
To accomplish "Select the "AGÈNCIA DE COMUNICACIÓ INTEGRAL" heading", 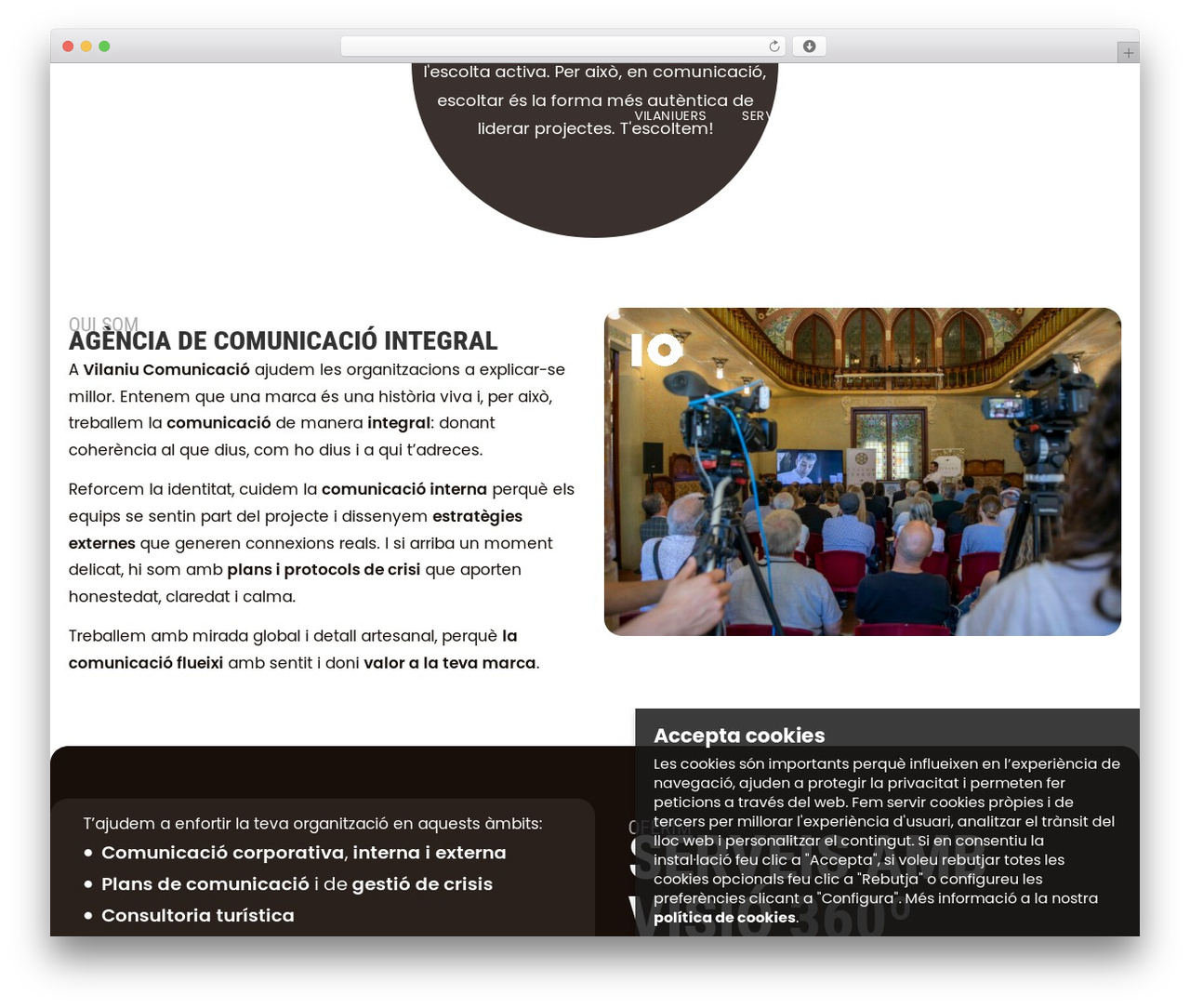I will [x=284, y=341].
